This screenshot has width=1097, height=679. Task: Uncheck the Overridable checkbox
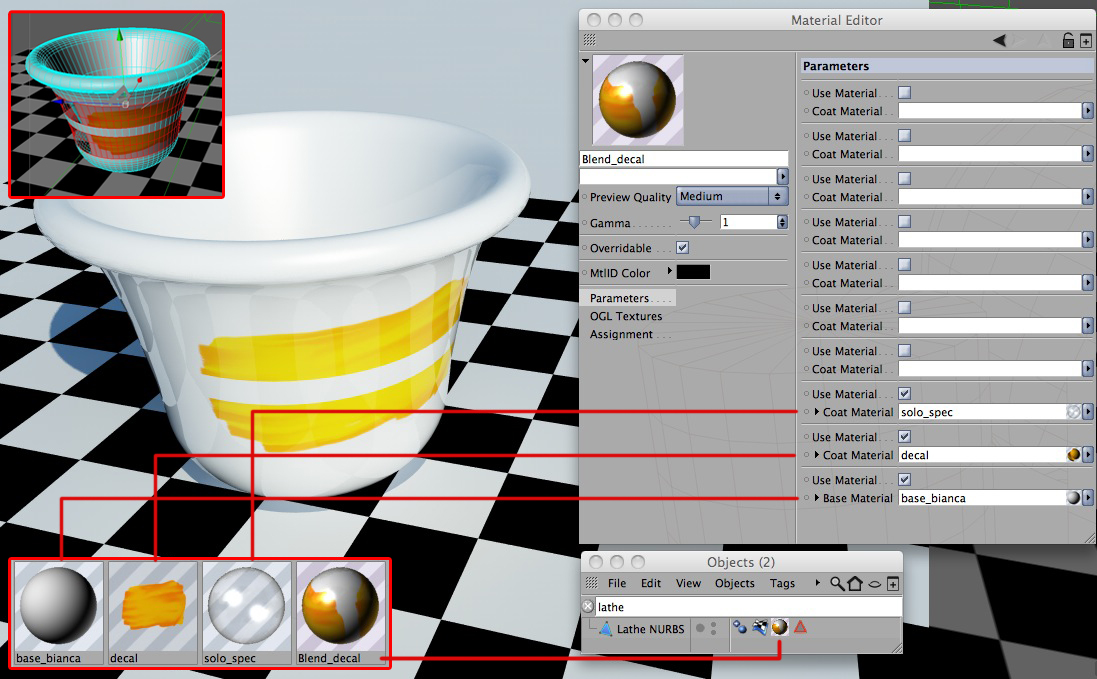click(x=683, y=248)
